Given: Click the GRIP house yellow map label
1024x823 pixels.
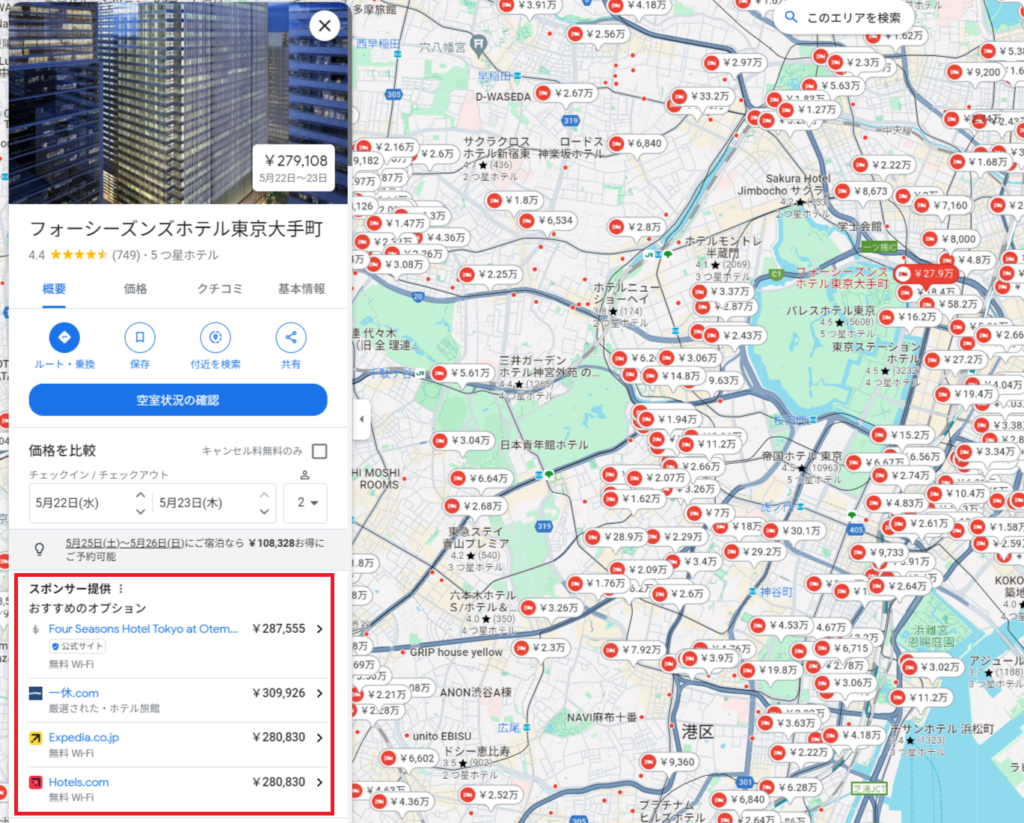Looking at the screenshot, I should pyautogui.click(x=456, y=652).
